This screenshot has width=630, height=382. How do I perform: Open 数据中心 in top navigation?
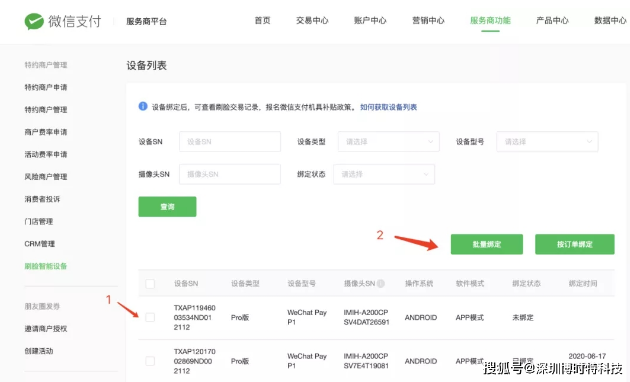tap(610, 20)
